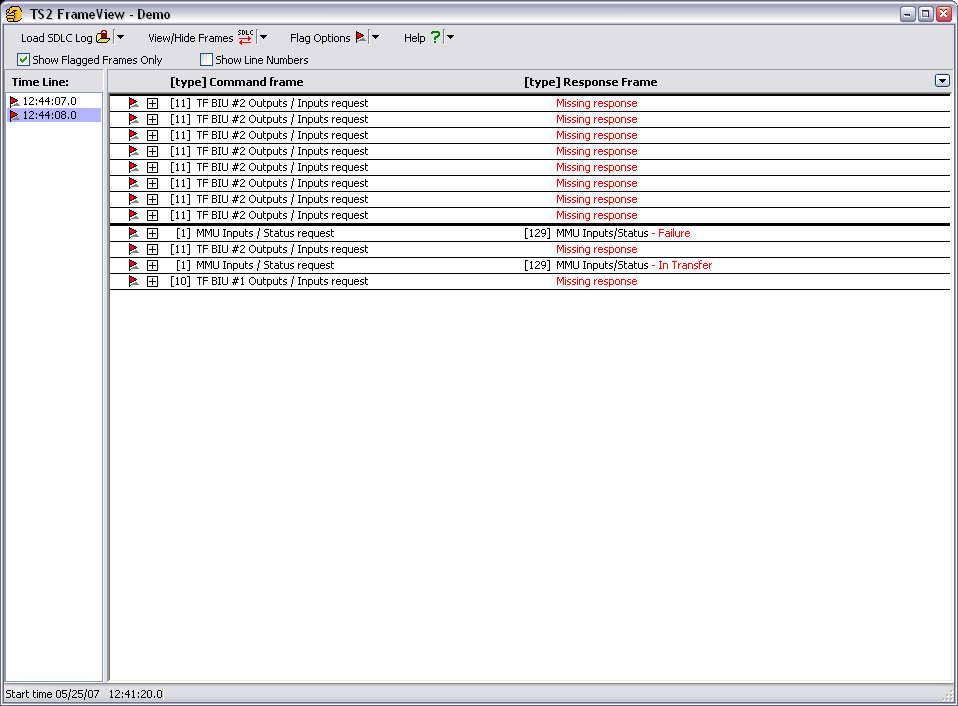Click the flag icon on the first TF BIU #2 row

(x=133, y=103)
